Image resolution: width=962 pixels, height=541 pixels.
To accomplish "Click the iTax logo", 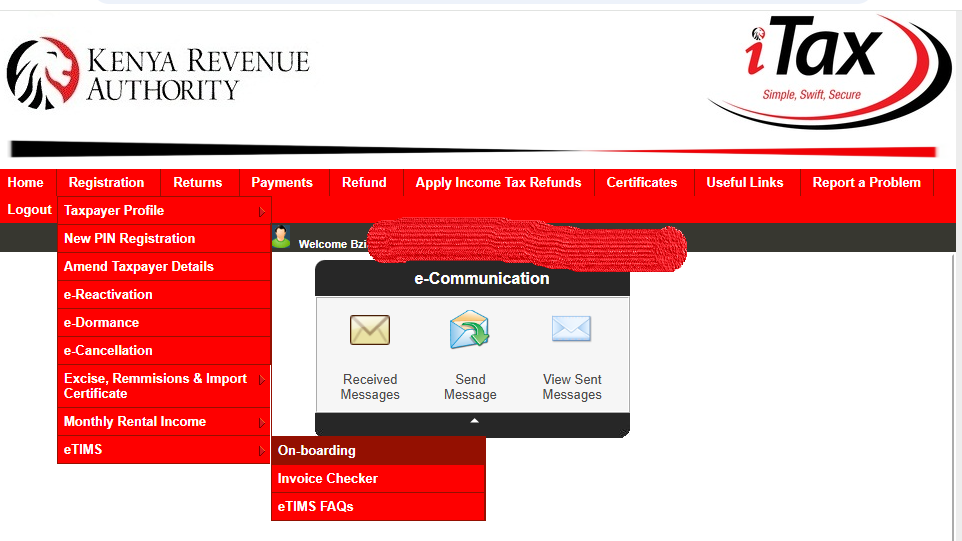I will pos(828,71).
